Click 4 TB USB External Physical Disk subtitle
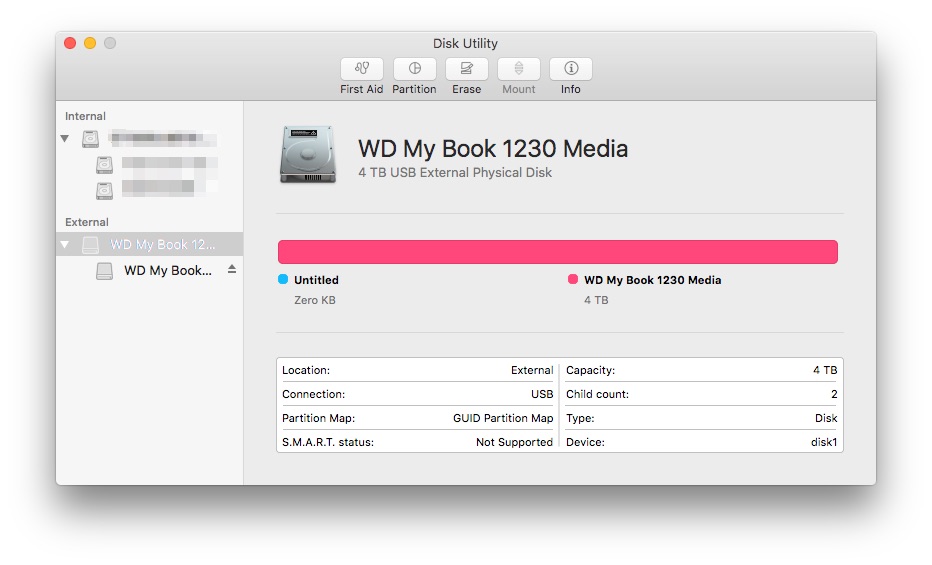The image size is (932, 565). point(455,172)
